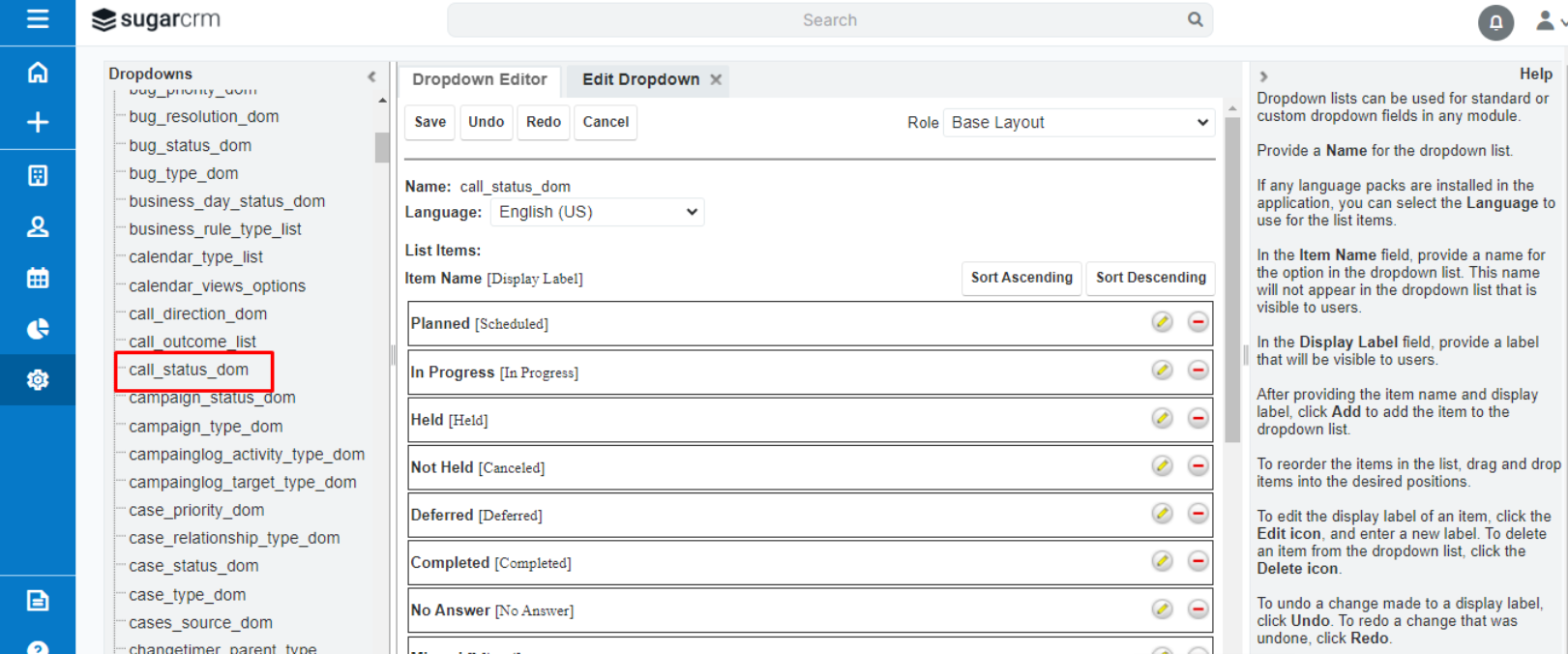1568x654 pixels.
Task: Open Accounts building icon in sidebar
Action: point(38,175)
